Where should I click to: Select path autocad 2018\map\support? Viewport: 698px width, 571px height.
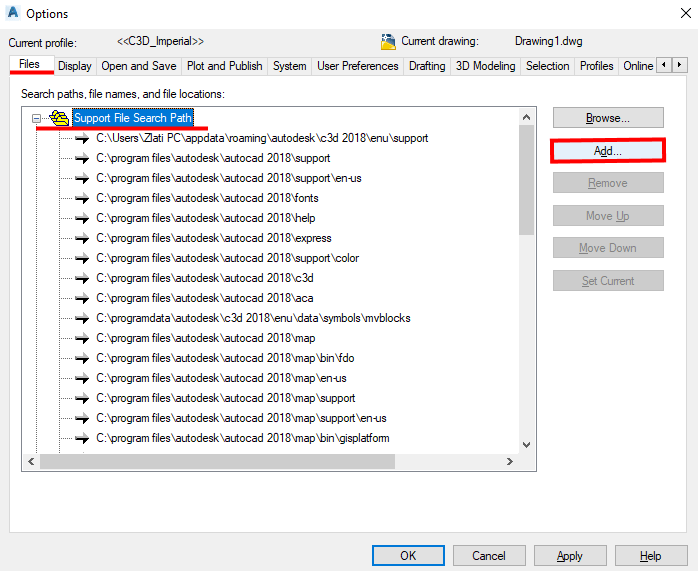226,399
